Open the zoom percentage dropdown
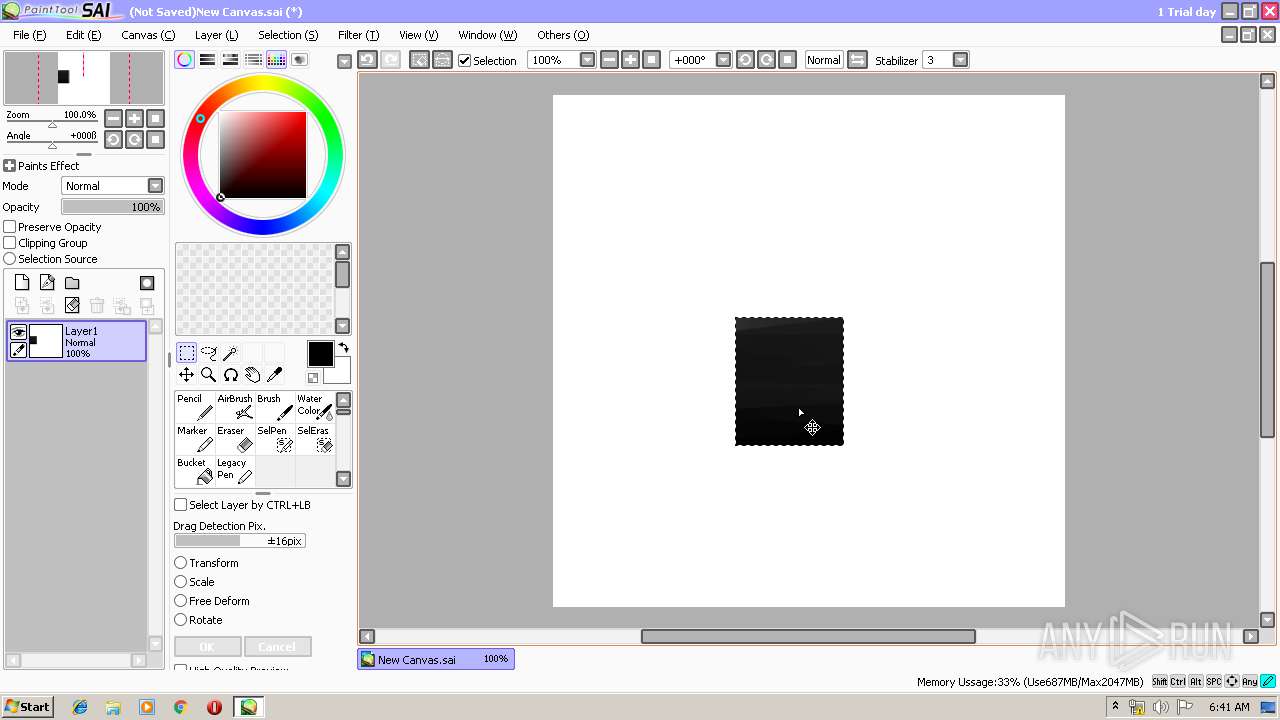Screen dimensions: 1280x720 pos(587,60)
